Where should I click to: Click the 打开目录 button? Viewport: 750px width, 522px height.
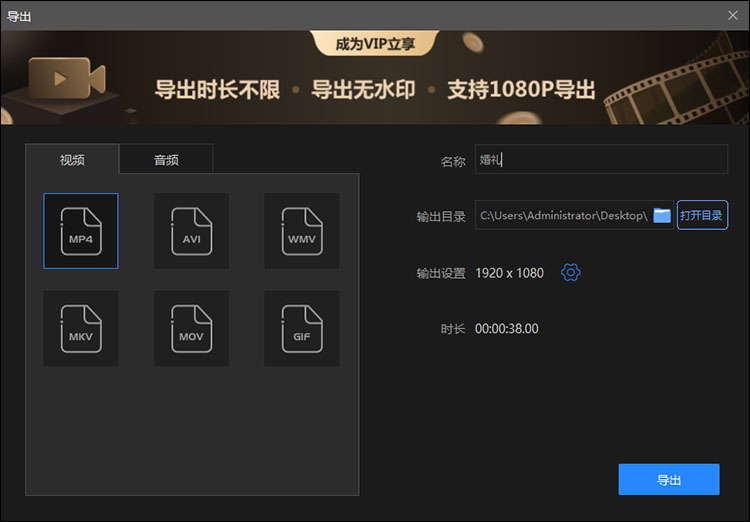pos(702,215)
